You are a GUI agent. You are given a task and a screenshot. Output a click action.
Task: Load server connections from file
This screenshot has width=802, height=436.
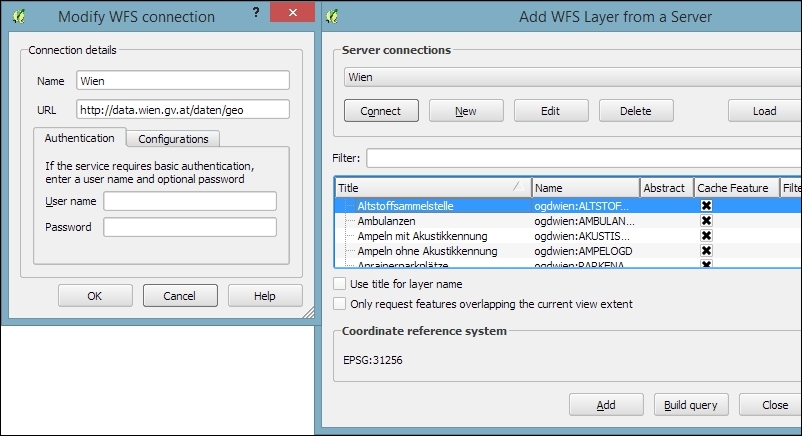[765, 111]
